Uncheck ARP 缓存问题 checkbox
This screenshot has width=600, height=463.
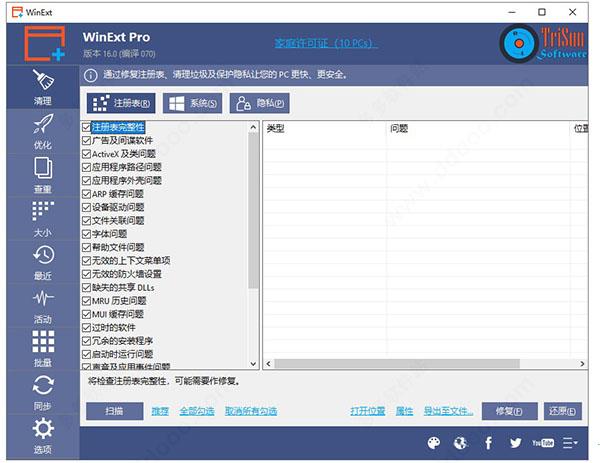click(86, 194)
